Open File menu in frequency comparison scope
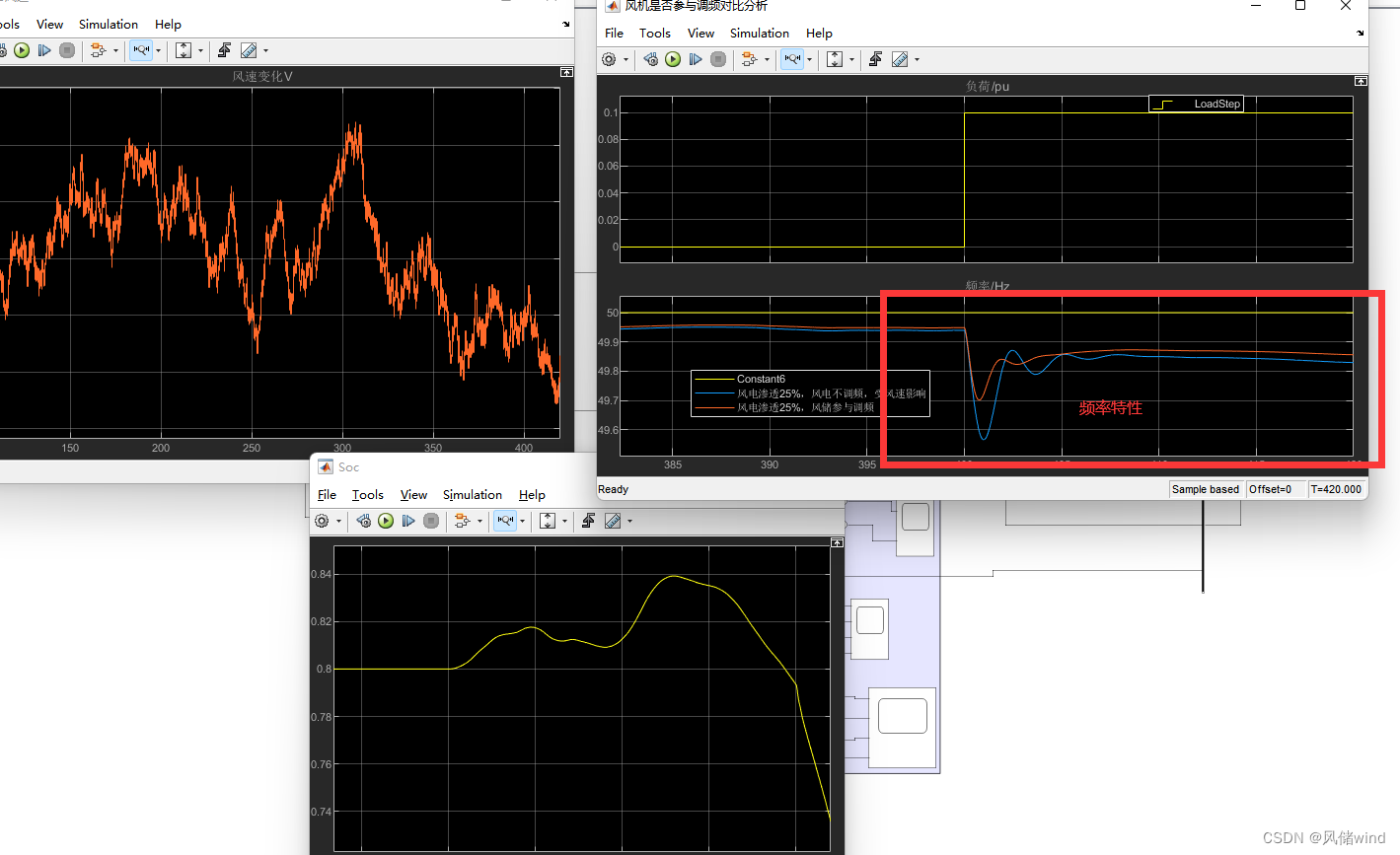Image resolution: width=1400 pixels, height=855 pixels. (x=614, y=33)
